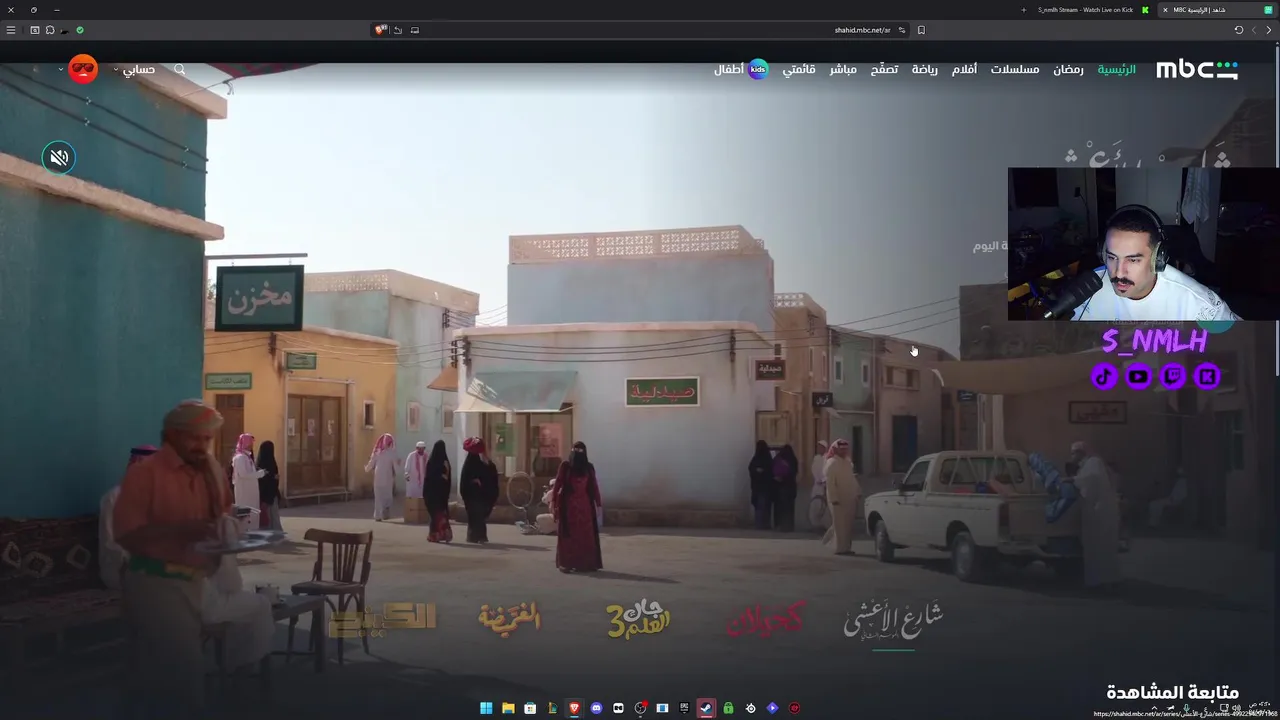The height and width of the screenshot is (720, 1280).
Task: Open the الرئيسية home menu item
Action: (1117, 69)
